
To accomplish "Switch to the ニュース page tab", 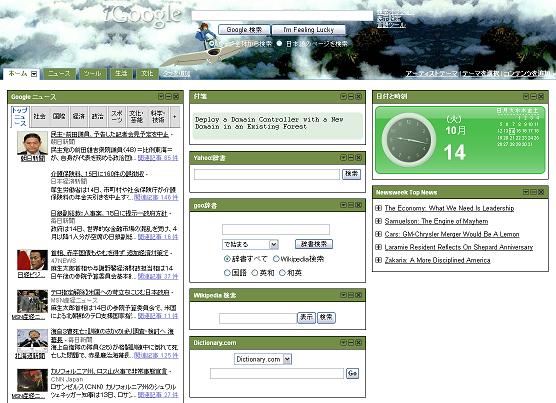I will tap(59, 74).
